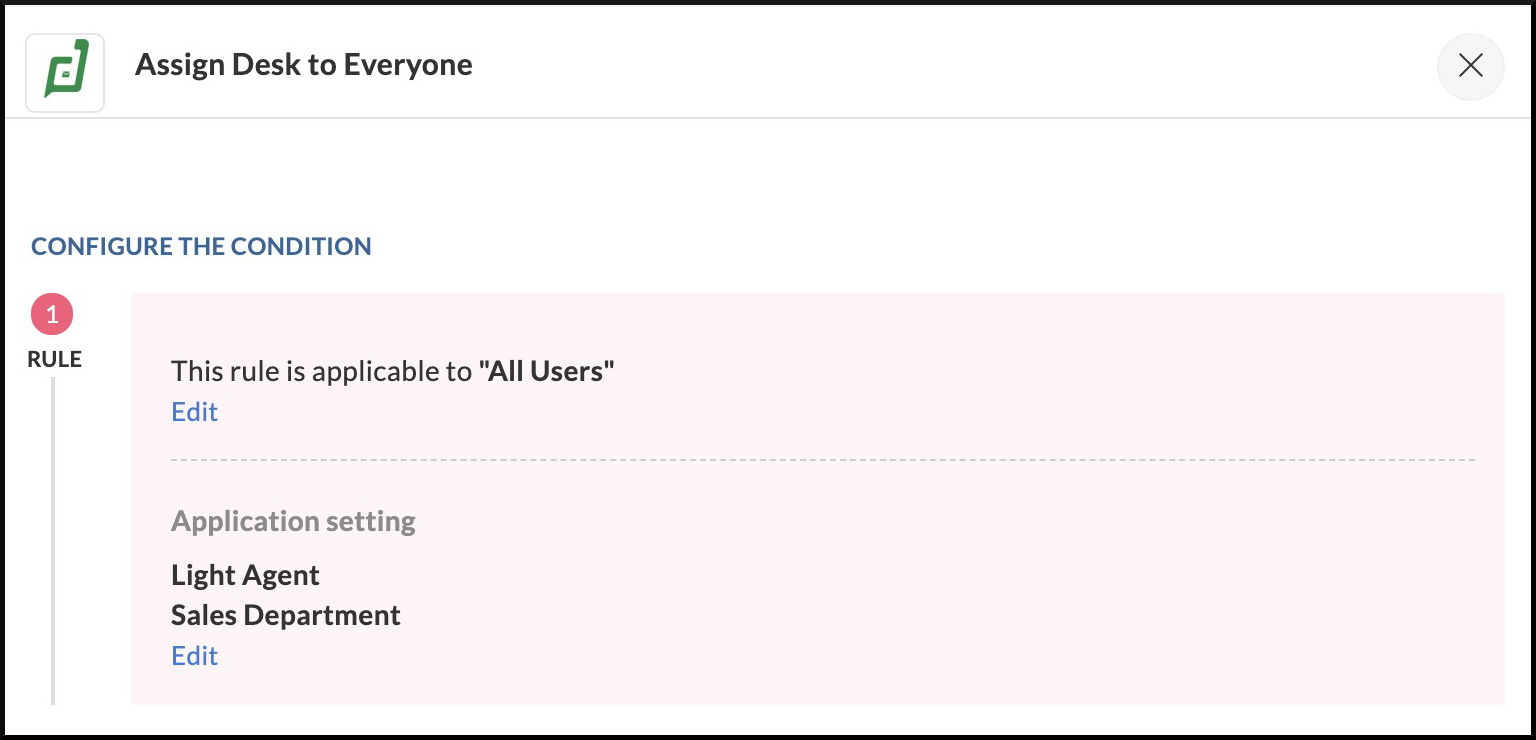Screen dimensions: 1536x740
Task: Click "This rule is applicable to" text
Action: [x=321, y=372]
